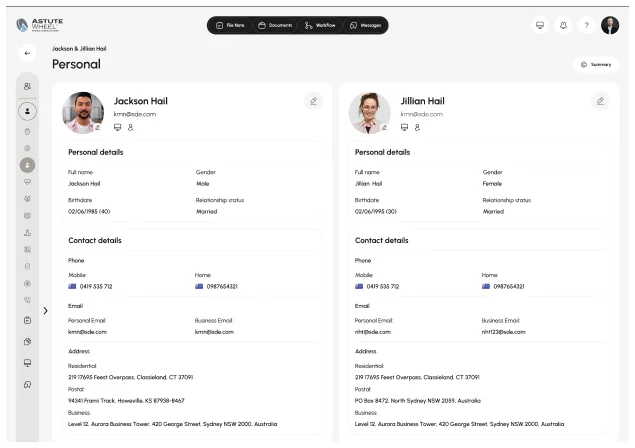Click Jillian's business address 'Level 12, Aurora Business Tower'
The width and height of the screenshot is (635, 448).
tap(459, 424)
